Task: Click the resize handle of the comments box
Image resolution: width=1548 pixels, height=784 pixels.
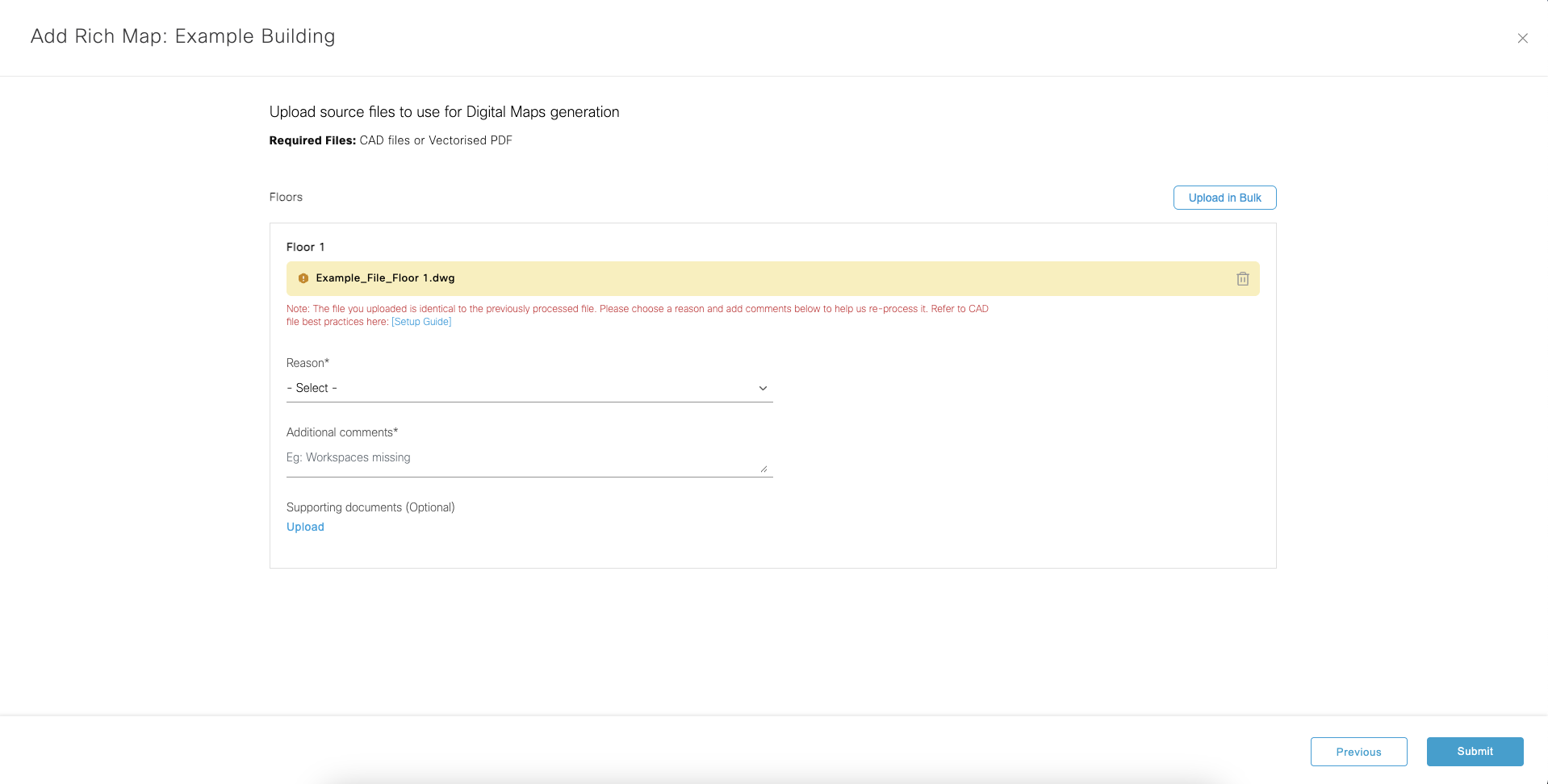Action: [x=764, y=469]
